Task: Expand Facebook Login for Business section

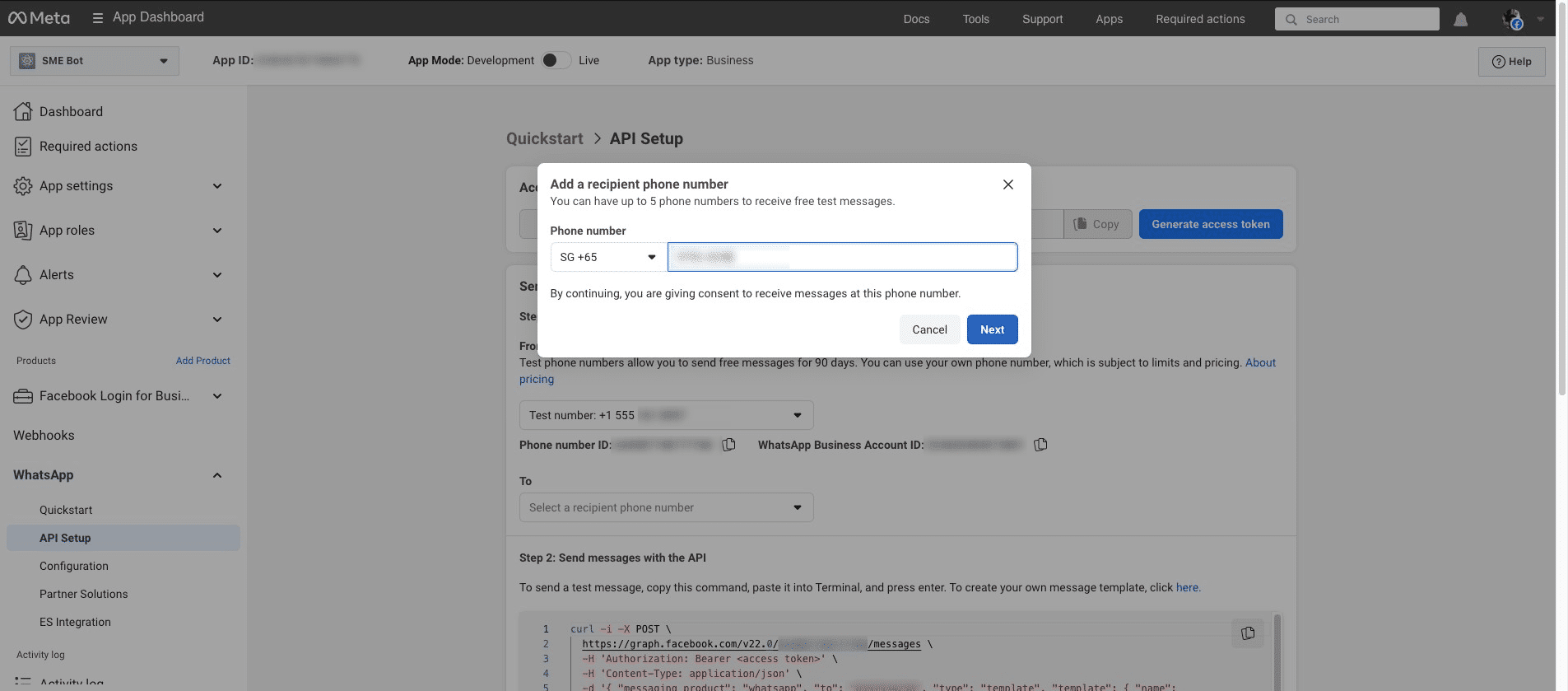Action: coord(217,396)
